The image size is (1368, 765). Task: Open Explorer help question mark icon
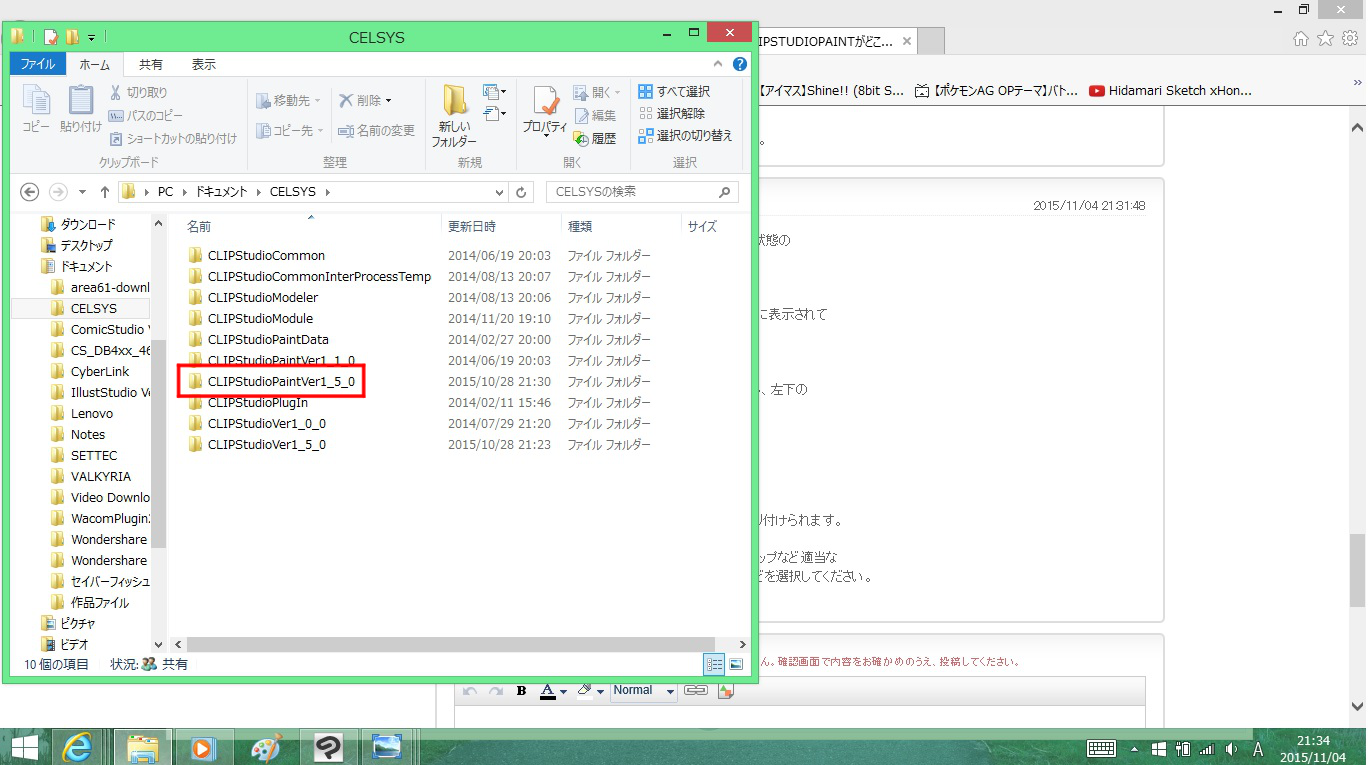click(740, 64)
